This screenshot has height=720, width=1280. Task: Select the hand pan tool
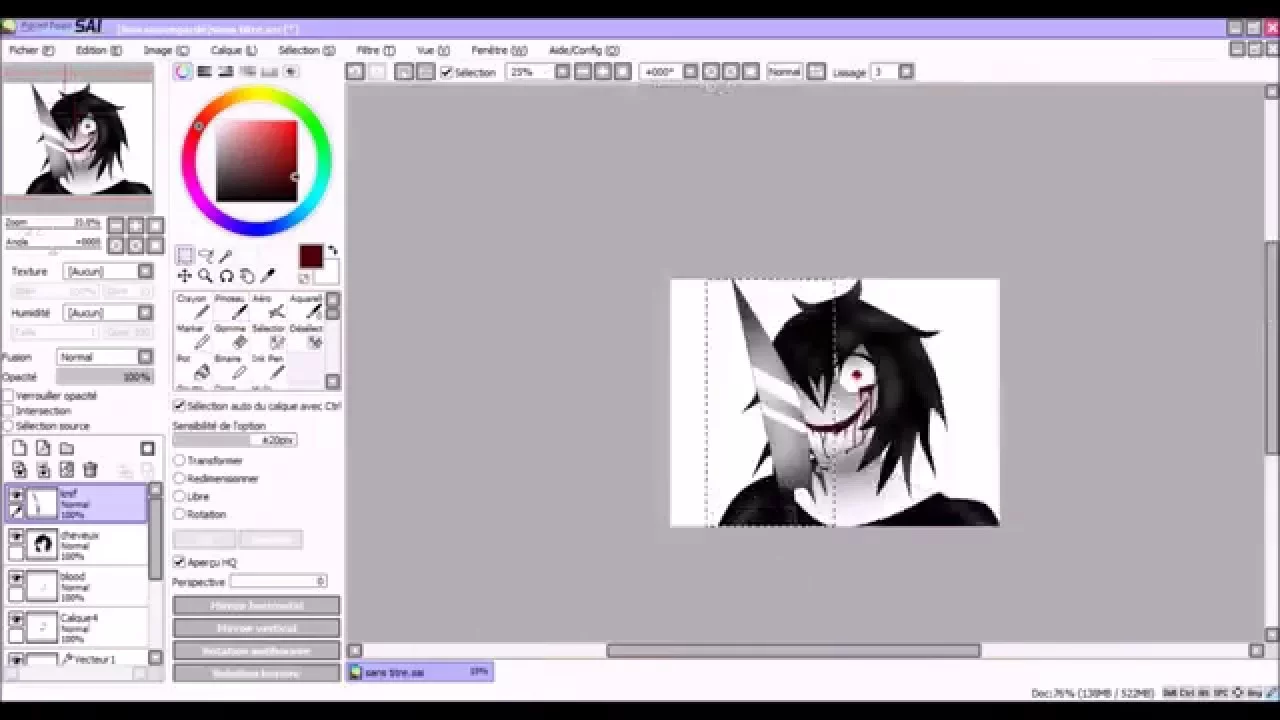(x=247, y=276)
